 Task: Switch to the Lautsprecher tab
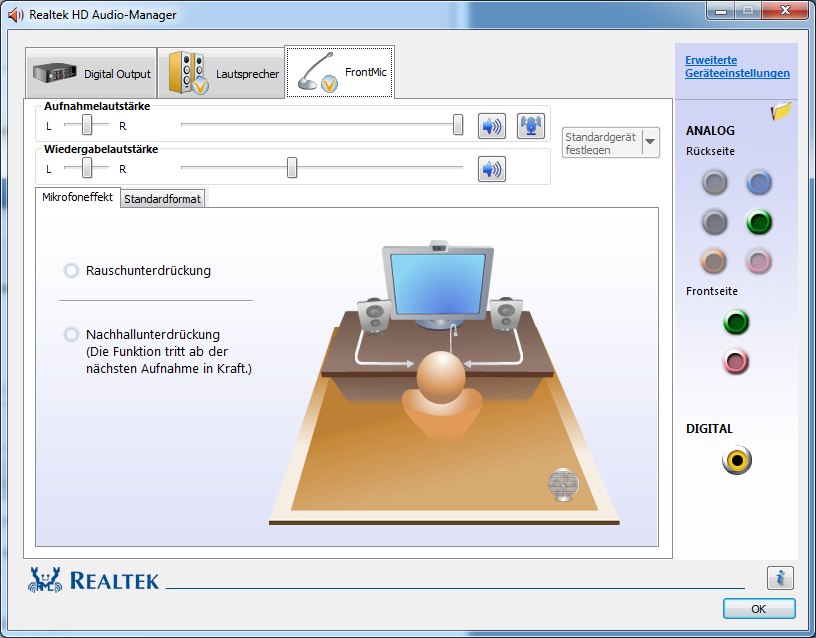[x=221, y=73]
